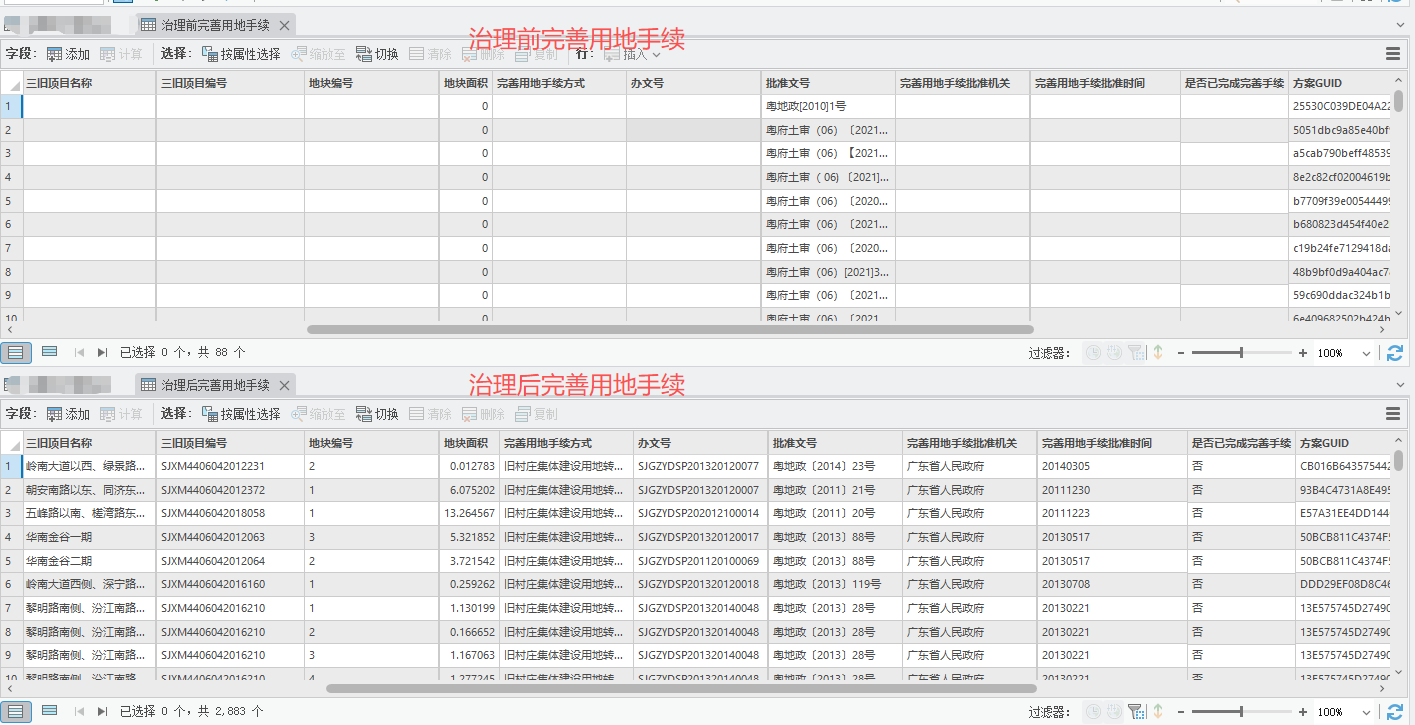Add a field in 治理后完善用地手续 table

[68, 414]
